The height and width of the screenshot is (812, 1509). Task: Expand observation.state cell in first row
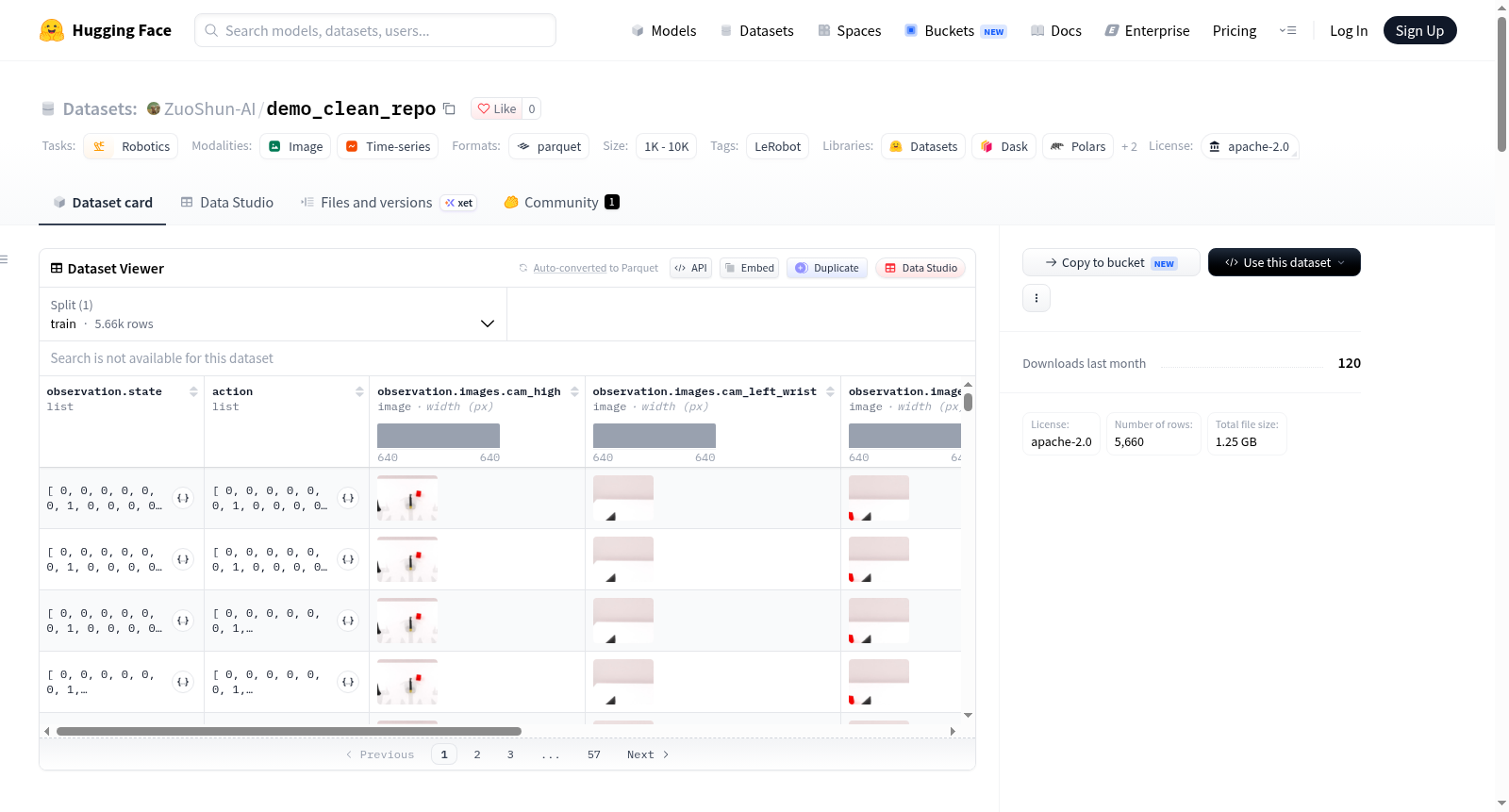click(x=183, y=498)
